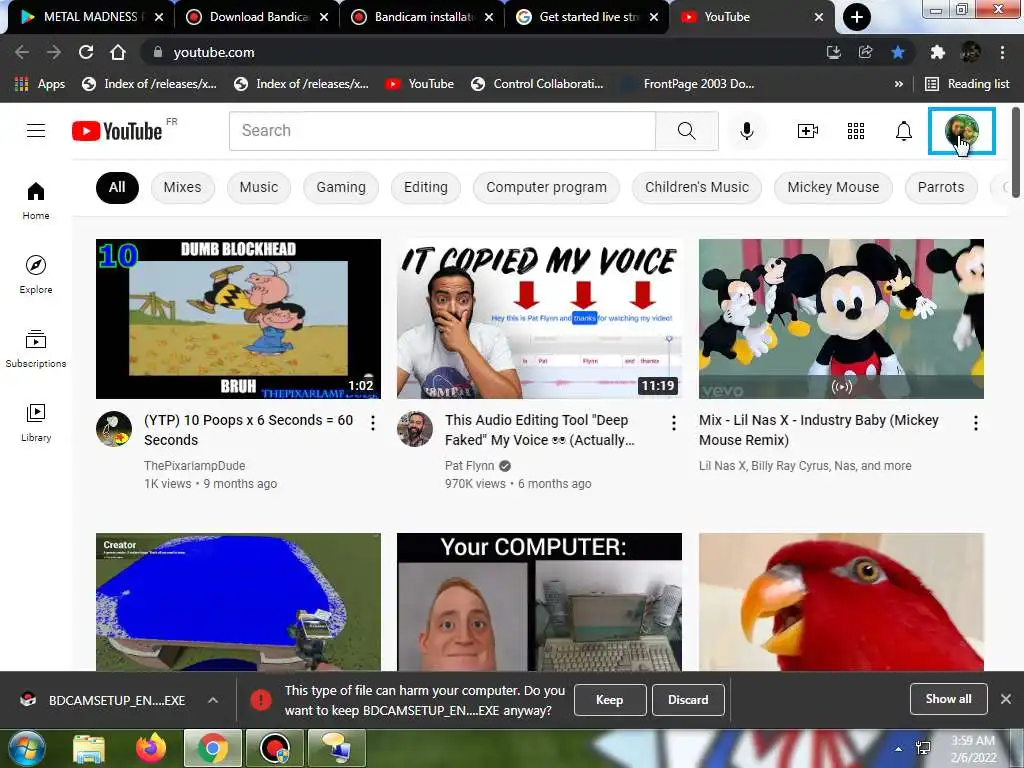The width and height of the screenshot is (1024, 768).
Task: Open the Apps bookmarks shortcut
Action: click(x=40, y=84)
